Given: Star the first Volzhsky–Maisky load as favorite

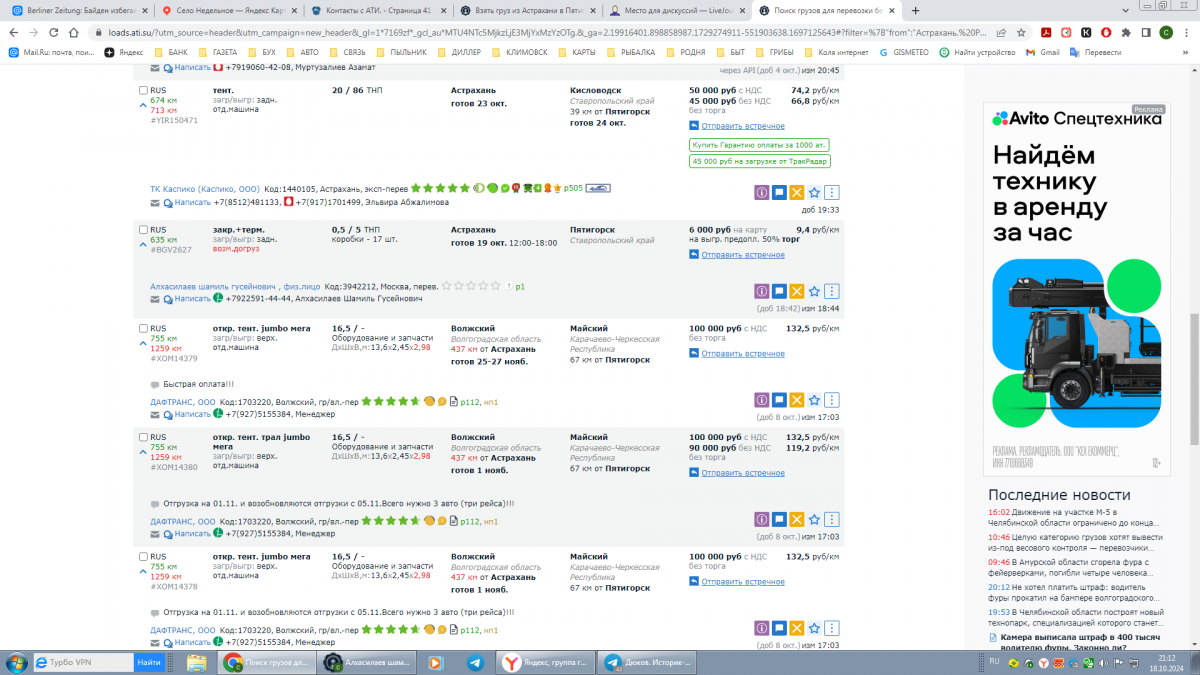Looking at the screenshot, I should 814,400.
